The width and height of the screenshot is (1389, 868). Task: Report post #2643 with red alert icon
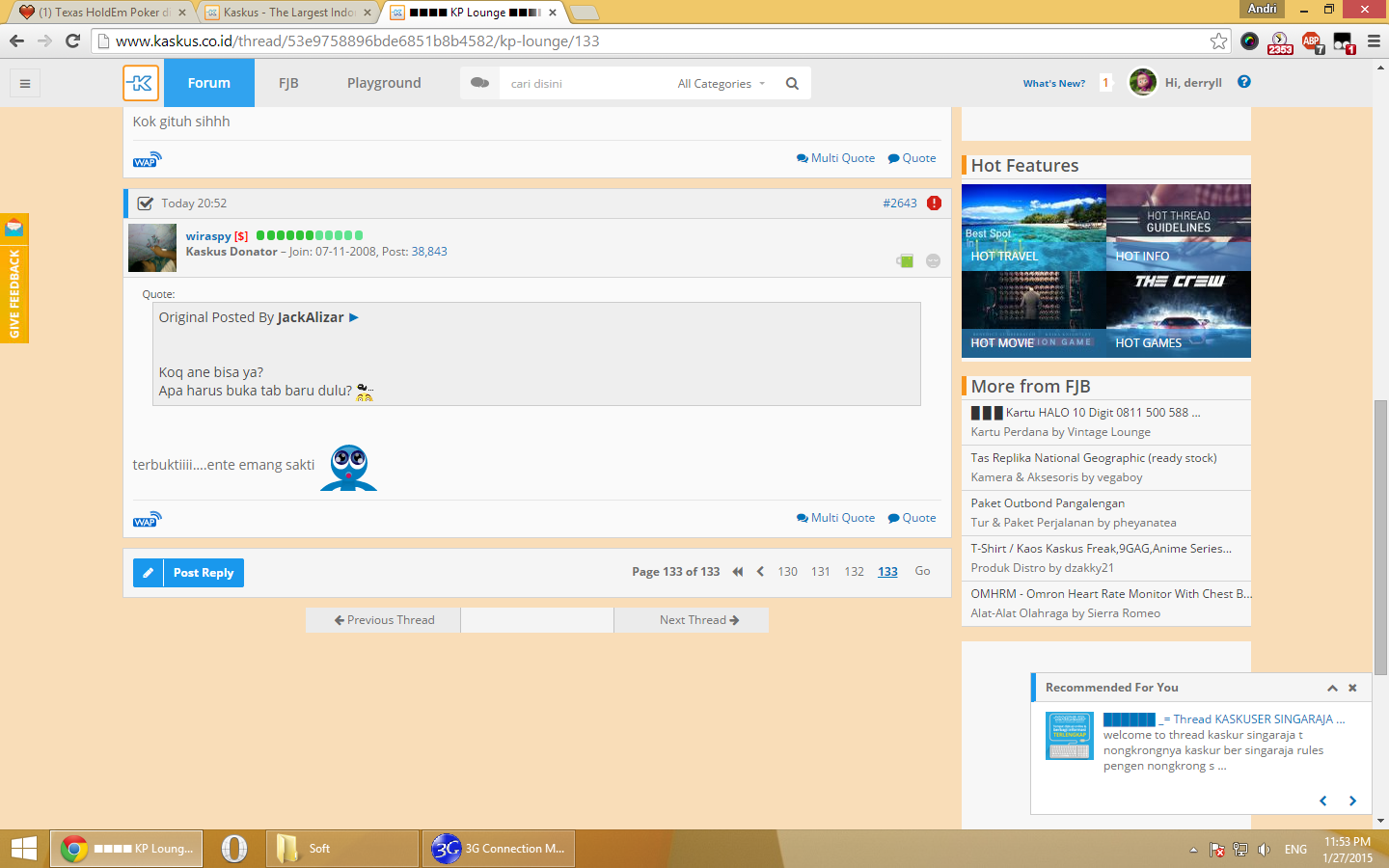pyautogui.click(x=934, y=203)
